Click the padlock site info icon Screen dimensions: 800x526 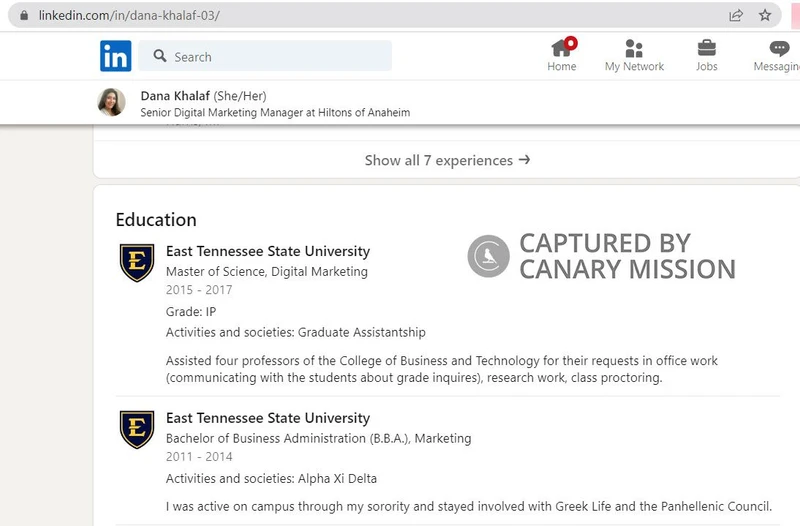24,16
